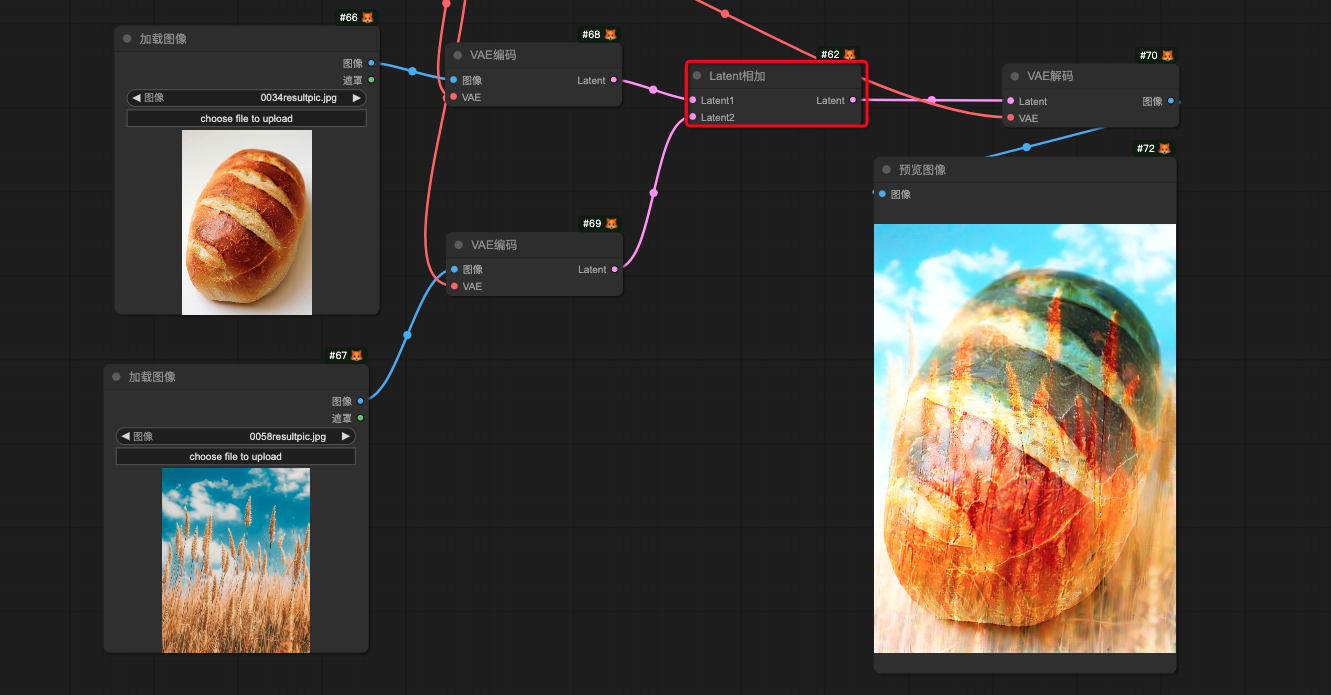Image resolution: width=1331 pixels, height=695 pixels.
Task: Click the VAE input port of VAE编码 #69
Action: (x=453, y=286)
